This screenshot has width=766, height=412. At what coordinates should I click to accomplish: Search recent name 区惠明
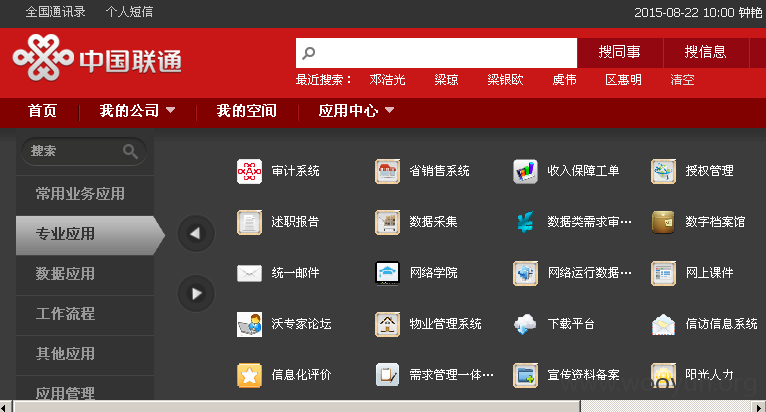tap(623, 80)
